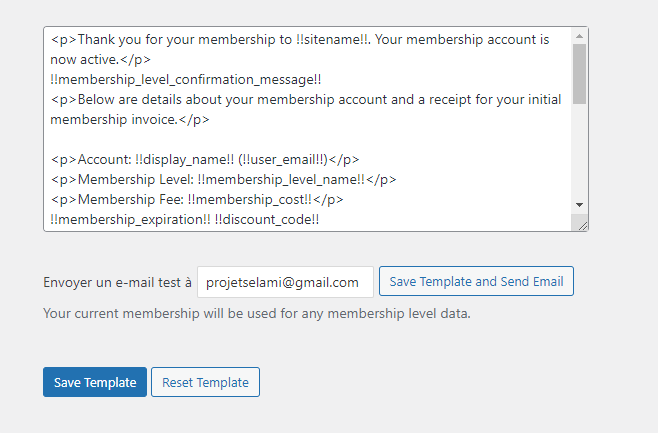Click the template scrollbar up arrow
This screenshot has height=433, width=658.
pos(579,35)
